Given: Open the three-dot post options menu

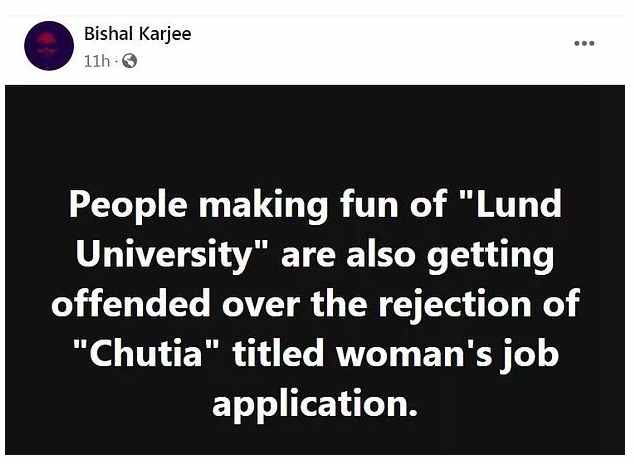Looking at the screenshot, I should 584,44.
